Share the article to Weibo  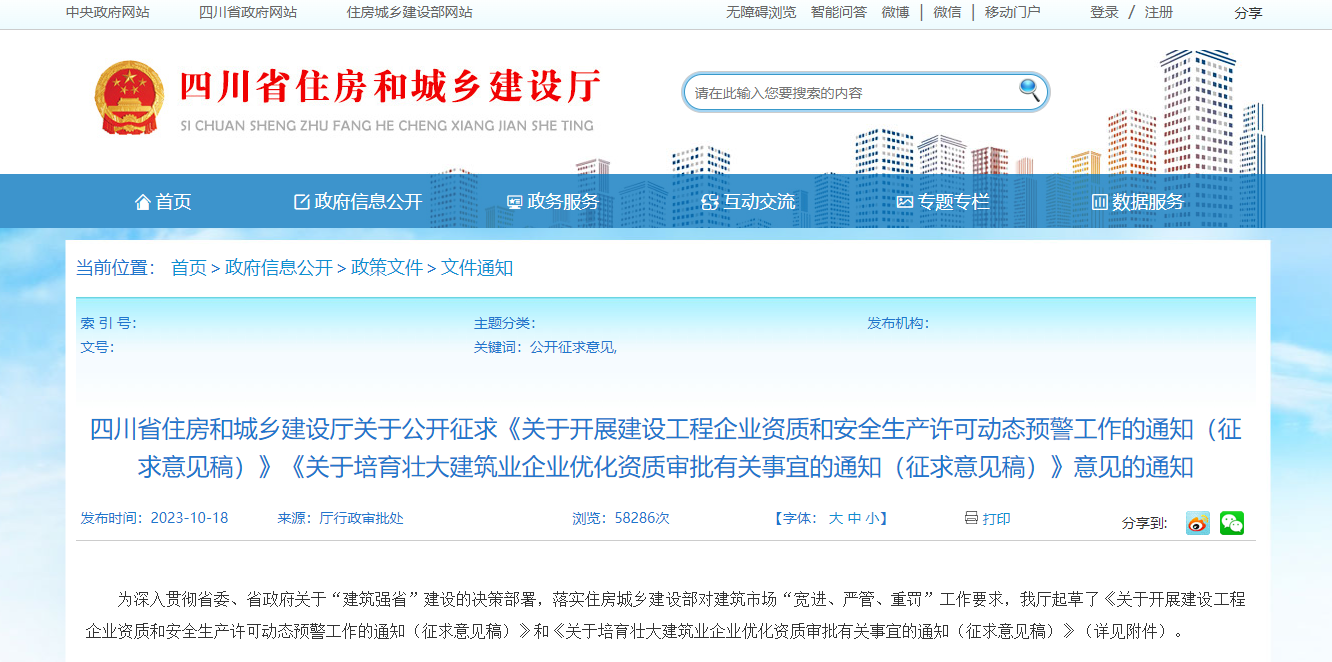[1197, 523]
